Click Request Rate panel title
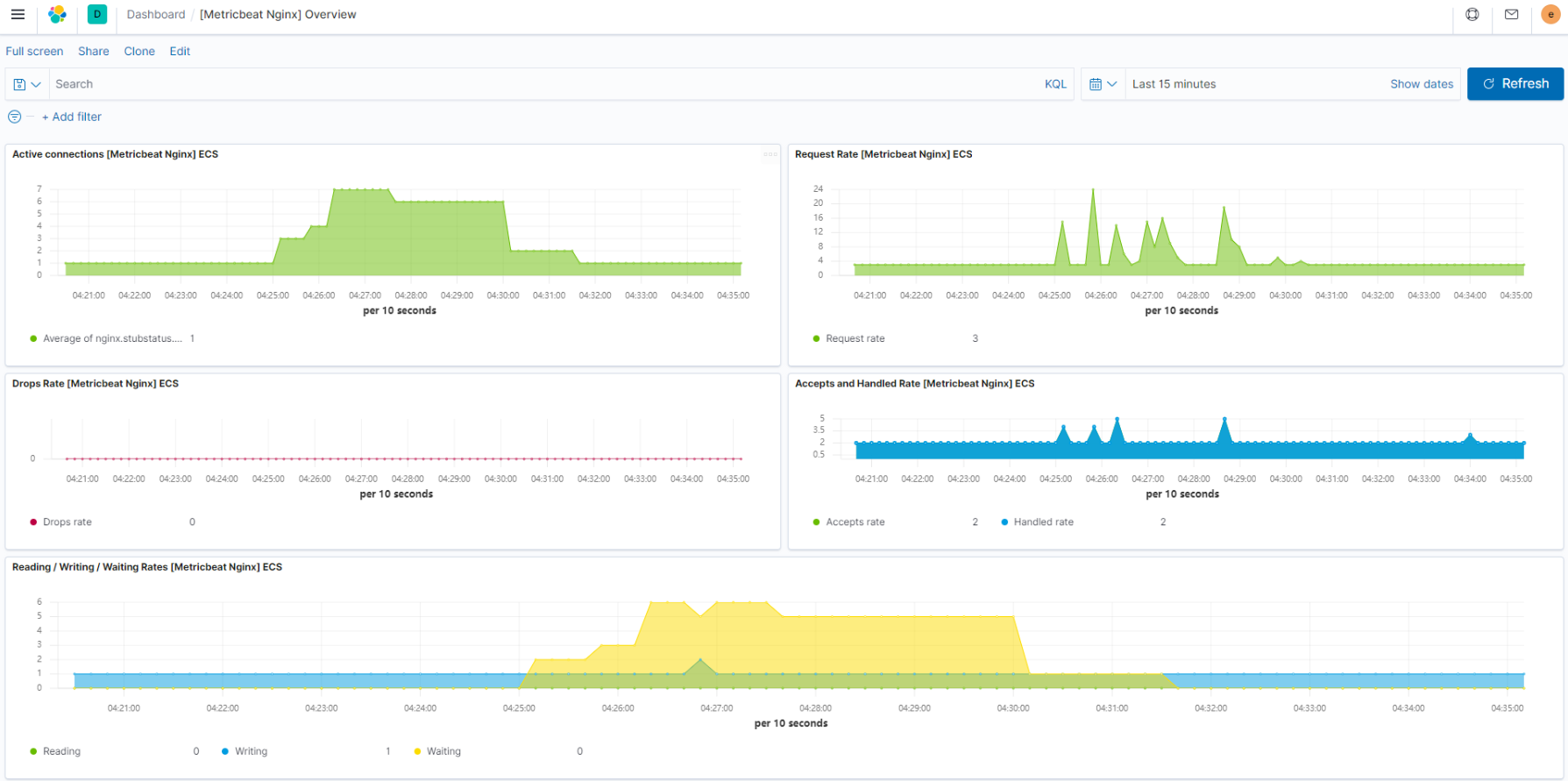Viewport: 1568px width, 781px height. pyautogui.click(x=883, y=154)
